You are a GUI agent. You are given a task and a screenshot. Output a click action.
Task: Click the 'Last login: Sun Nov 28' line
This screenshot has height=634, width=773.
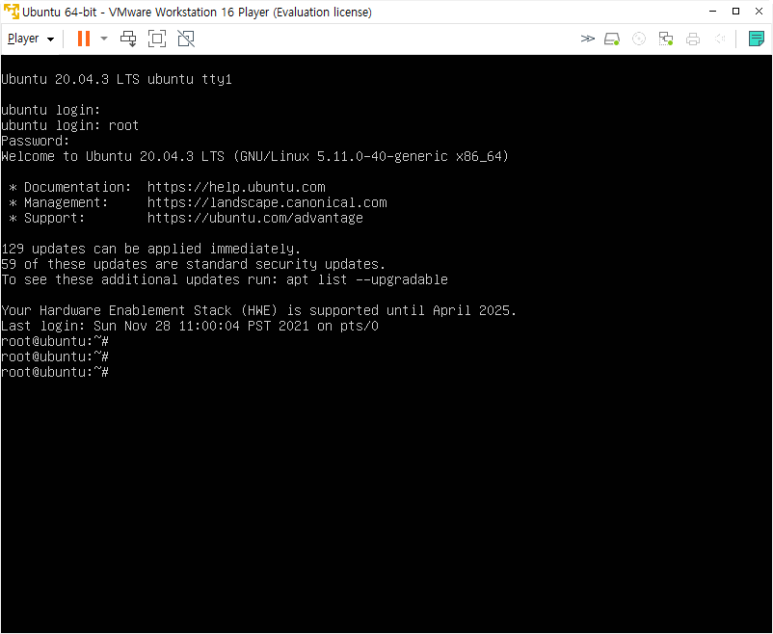tap(190, 326)
